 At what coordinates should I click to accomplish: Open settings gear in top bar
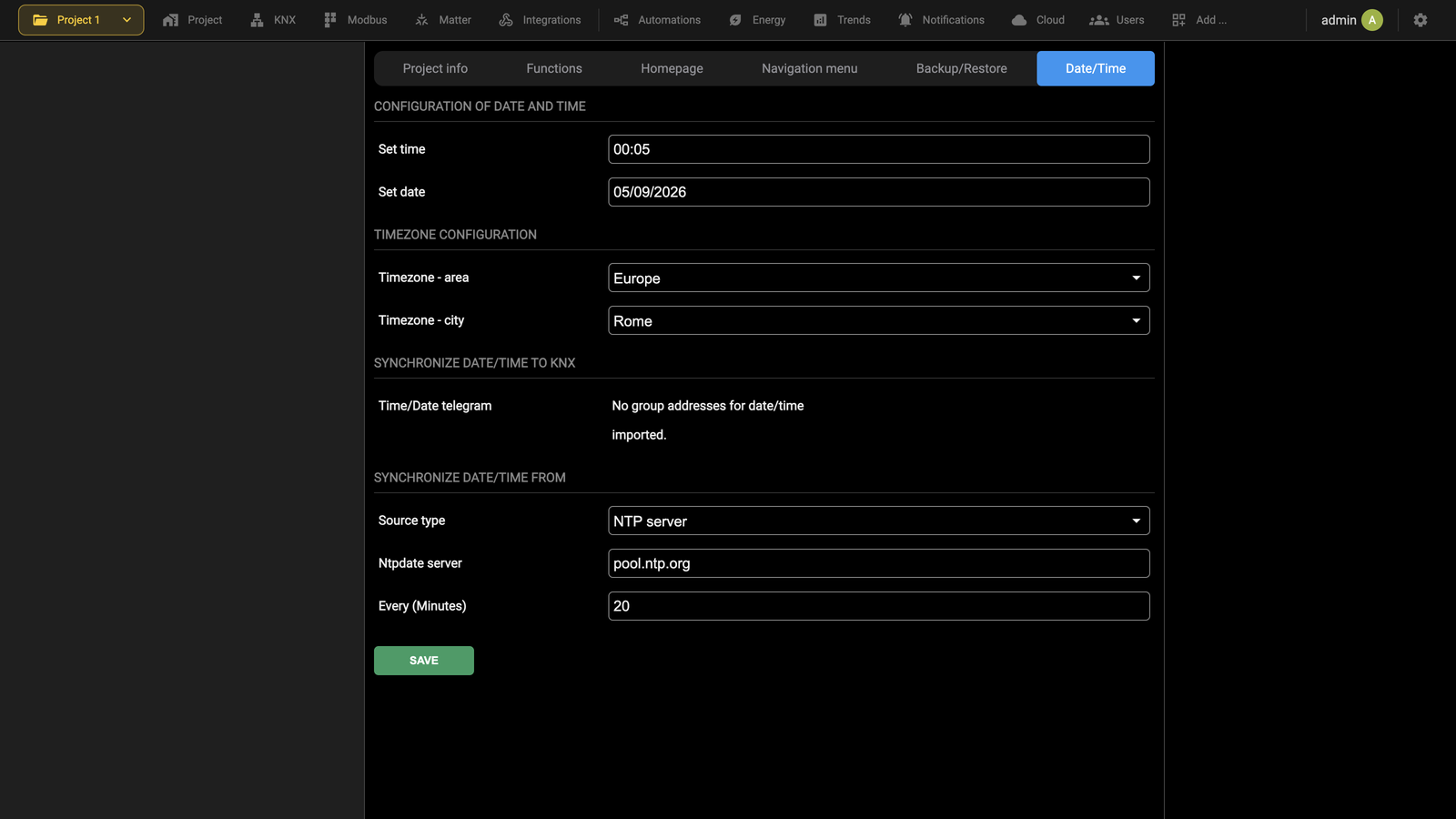tap(1421, 20)
